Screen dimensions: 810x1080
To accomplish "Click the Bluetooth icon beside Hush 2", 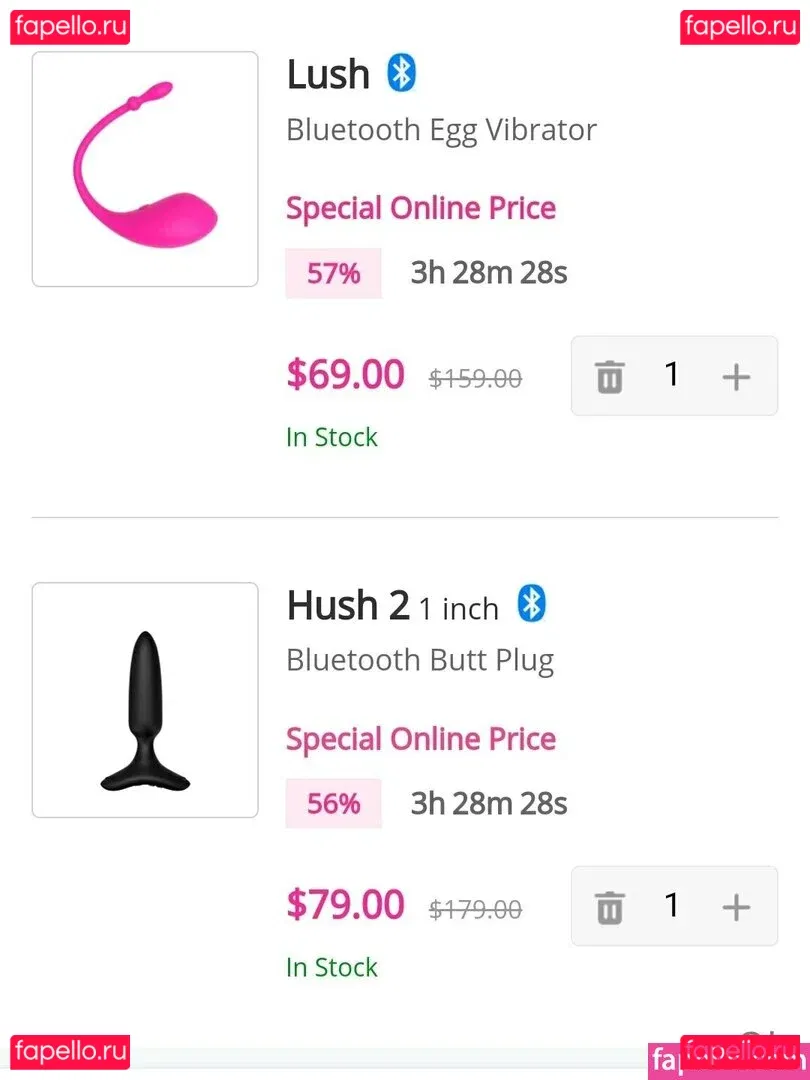I will point(531,604).
